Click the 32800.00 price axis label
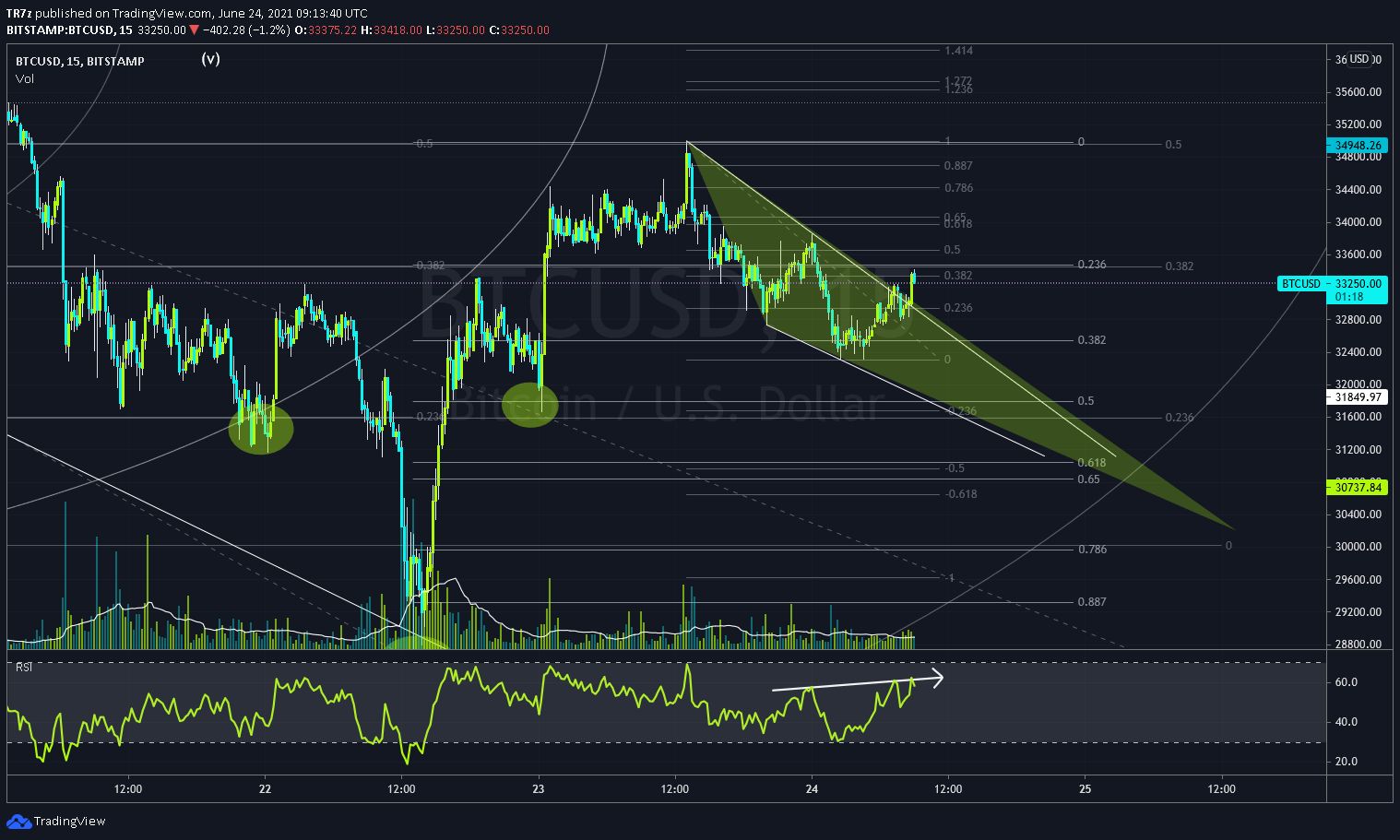1400x840 pixels. [x=1358, y=320]
